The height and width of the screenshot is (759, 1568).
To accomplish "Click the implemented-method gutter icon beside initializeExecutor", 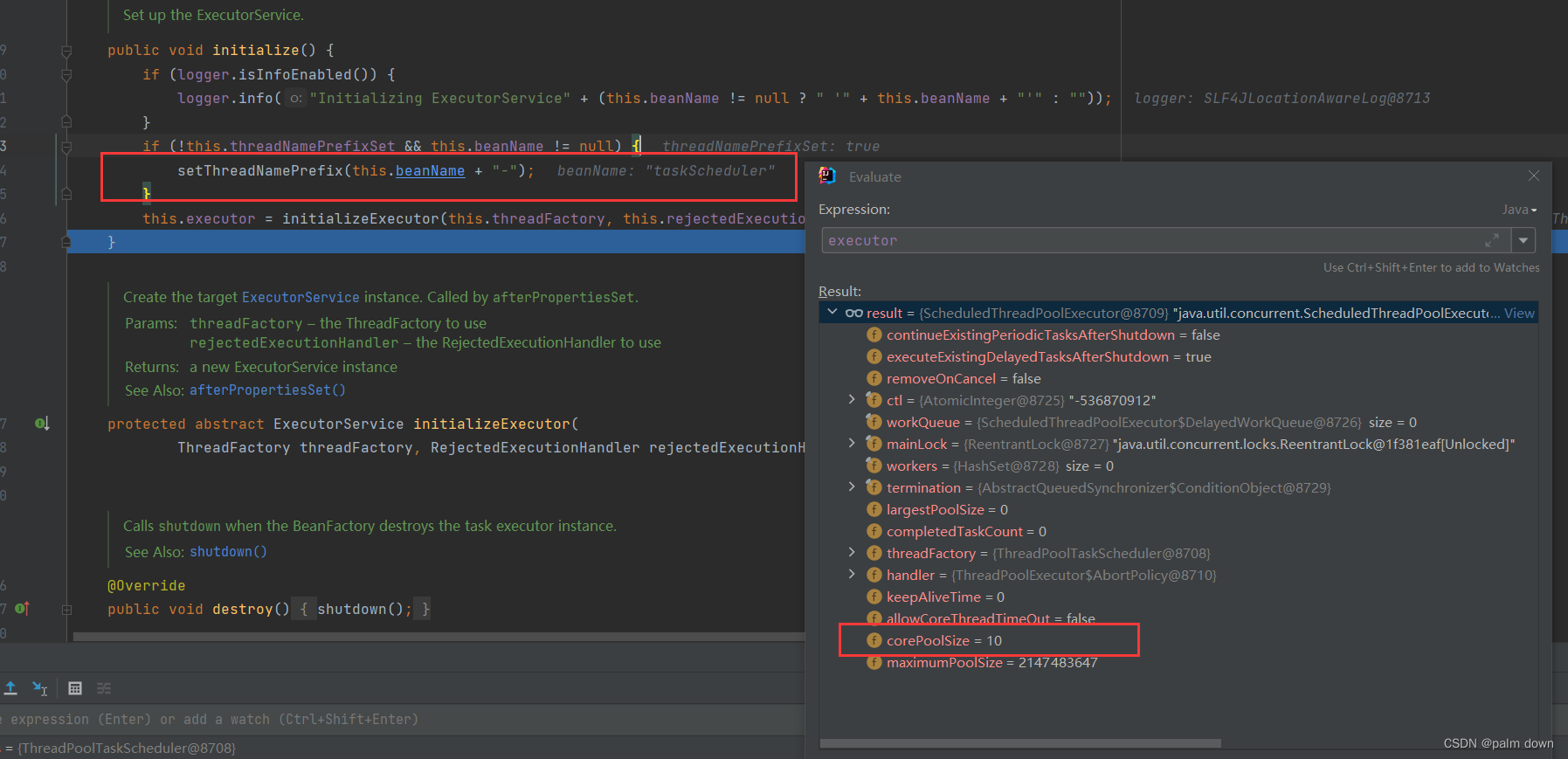I will [42, 424].
